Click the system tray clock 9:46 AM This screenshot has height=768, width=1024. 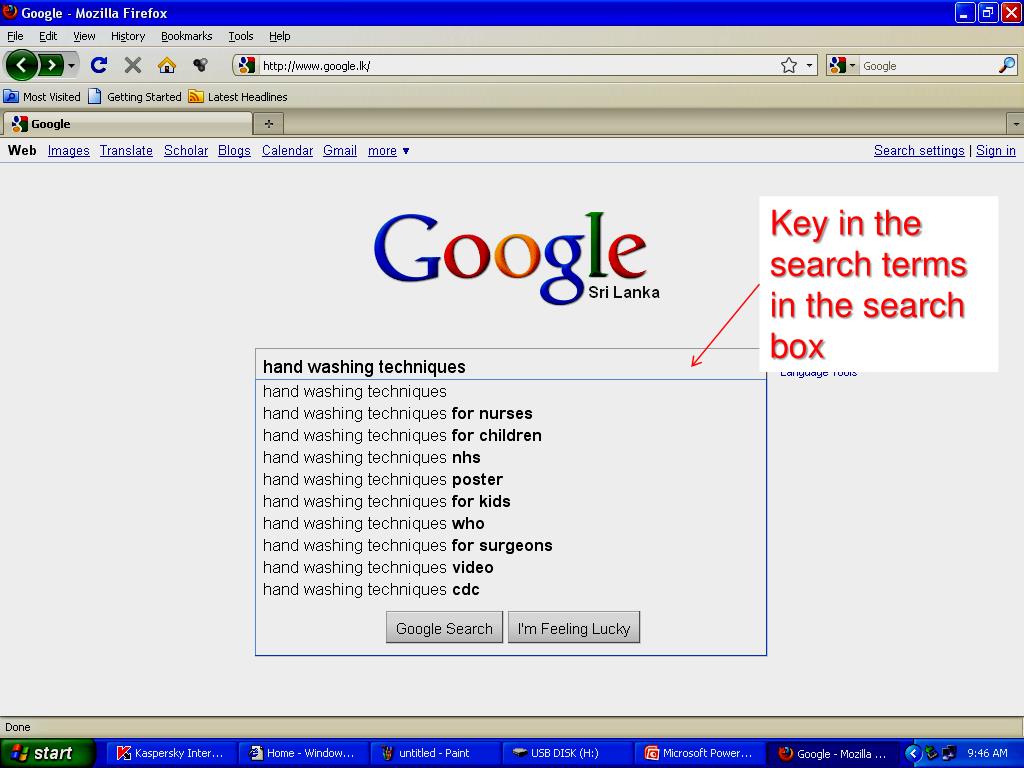[987, 753]
